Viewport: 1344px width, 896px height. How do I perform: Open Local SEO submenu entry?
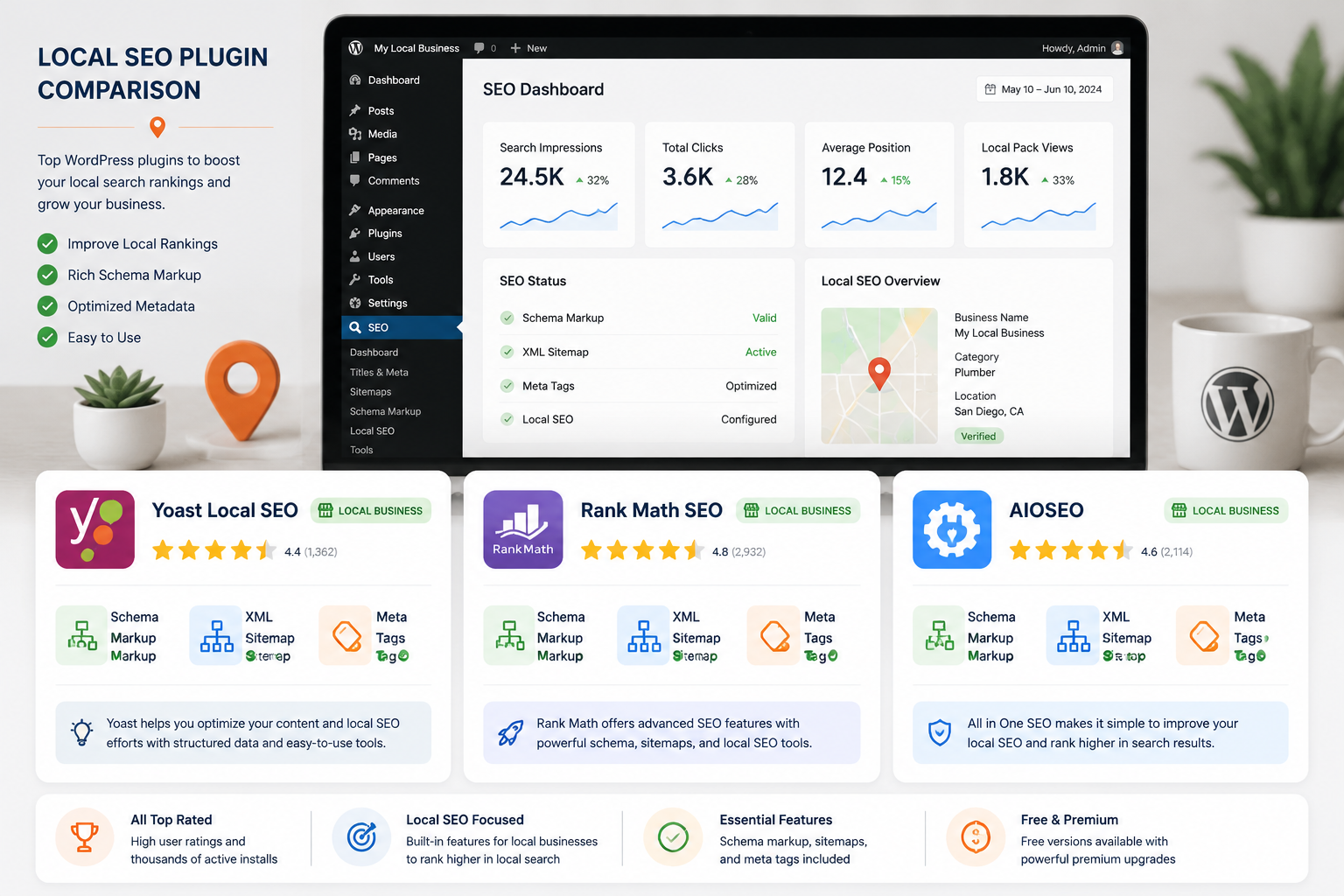(372, 431)
